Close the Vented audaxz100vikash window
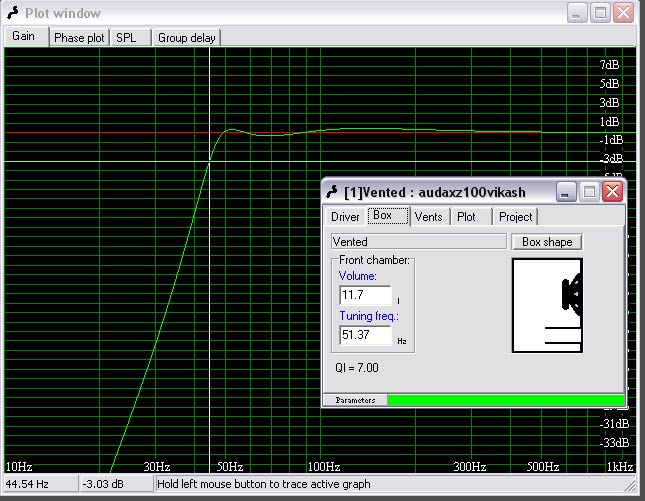Screen dimensions: 645x501 pos(613,192)
